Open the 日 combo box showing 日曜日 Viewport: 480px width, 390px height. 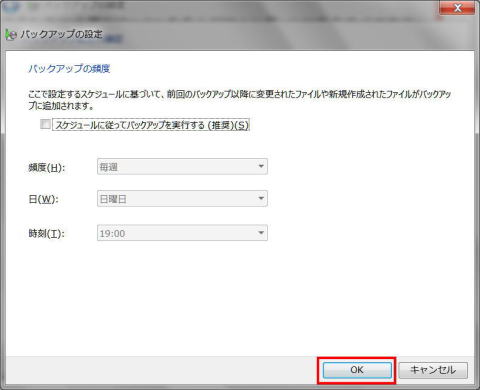click(x=182, y=199)
